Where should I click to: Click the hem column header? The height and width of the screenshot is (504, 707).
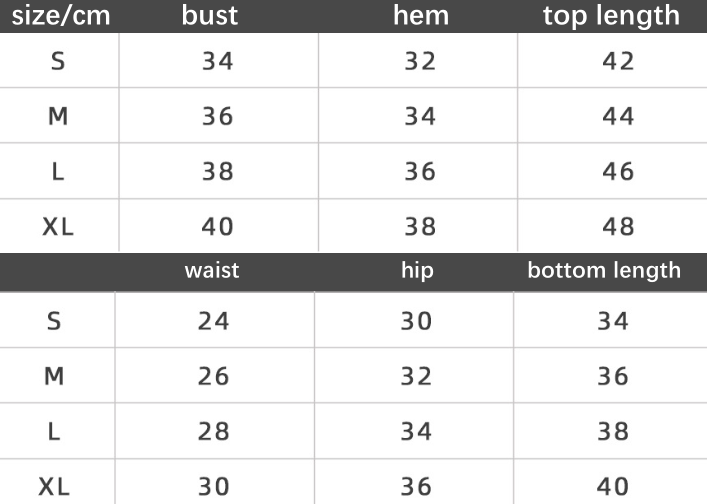point(420,16)
